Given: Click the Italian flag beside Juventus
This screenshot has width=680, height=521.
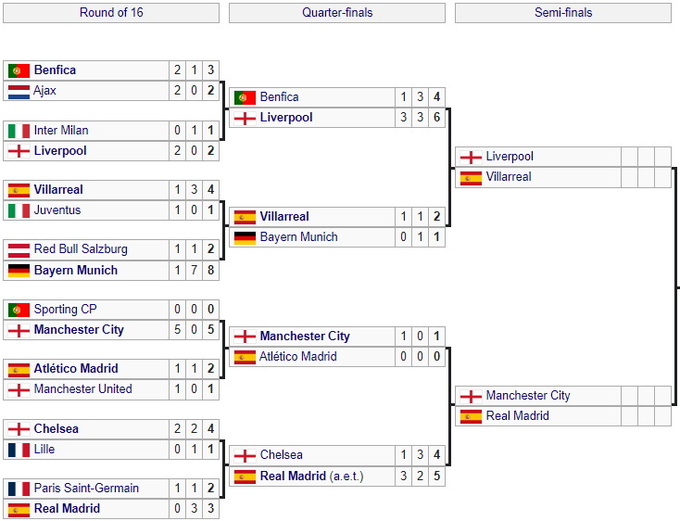Looking at the screenshot, I should coord(18,211).
